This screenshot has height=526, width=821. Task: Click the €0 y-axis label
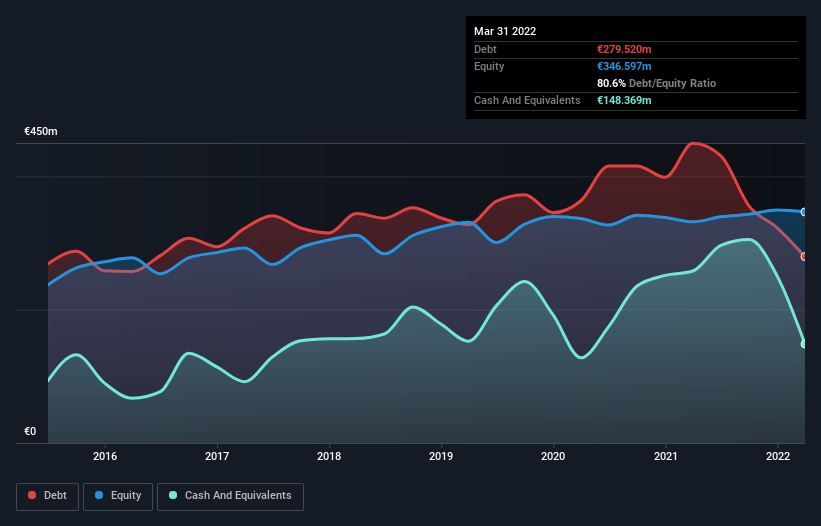click(30, 431)
